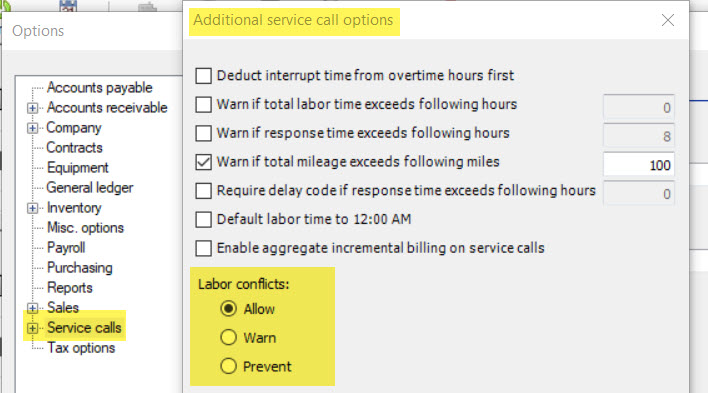Choose Allow for labor conflicts

(228, 309)
